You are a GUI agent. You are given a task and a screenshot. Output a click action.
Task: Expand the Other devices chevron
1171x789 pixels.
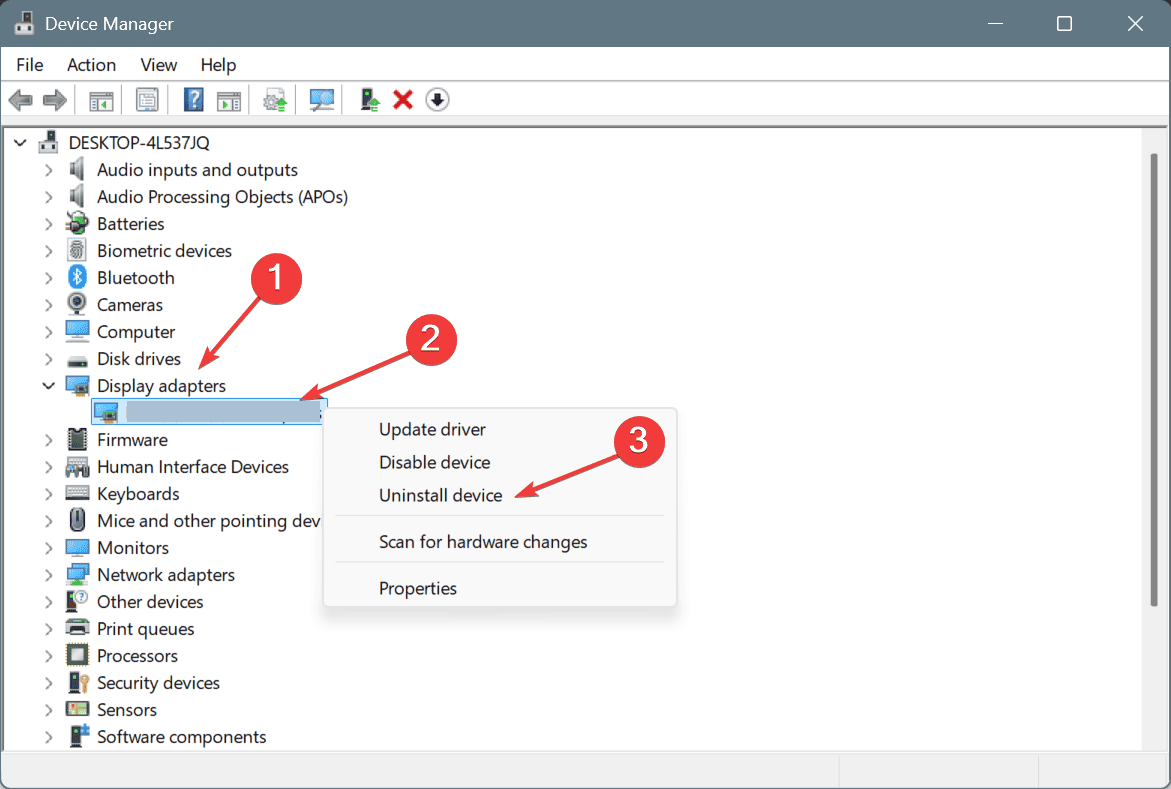pyautogui.click(x=49, y=601)
